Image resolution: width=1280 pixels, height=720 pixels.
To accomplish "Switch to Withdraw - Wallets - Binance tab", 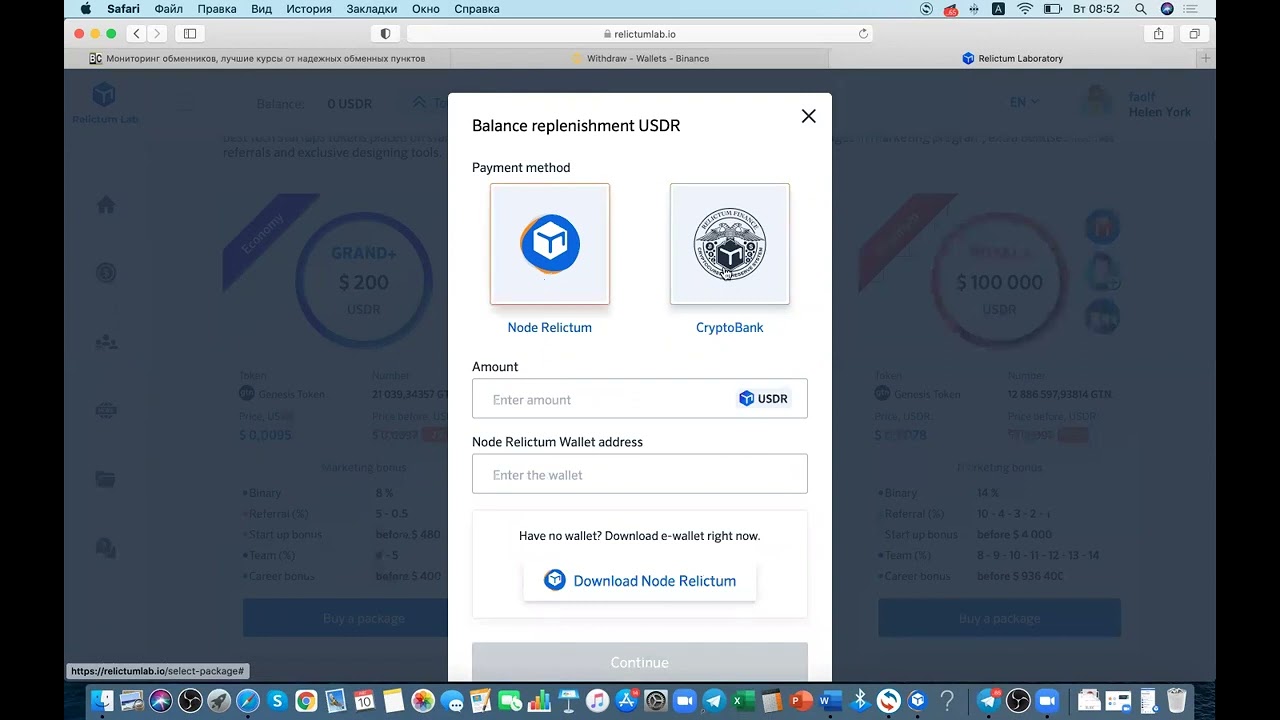I will 640,58.
